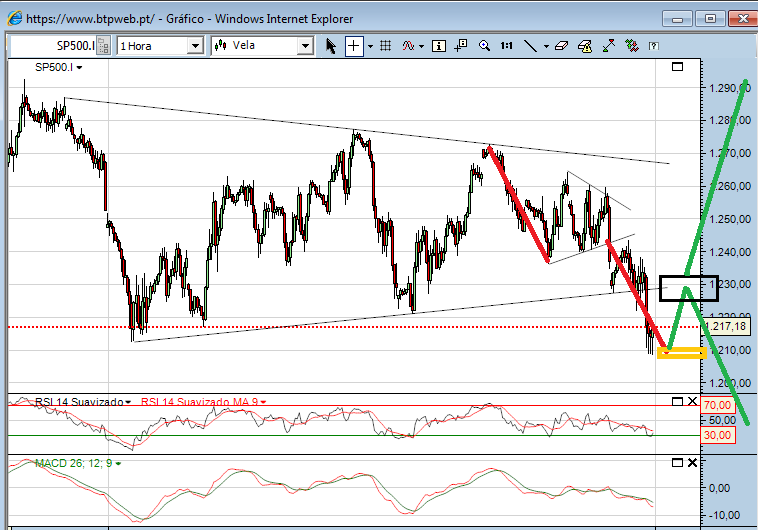Close the Internet Explorer window

click(743, 19)
